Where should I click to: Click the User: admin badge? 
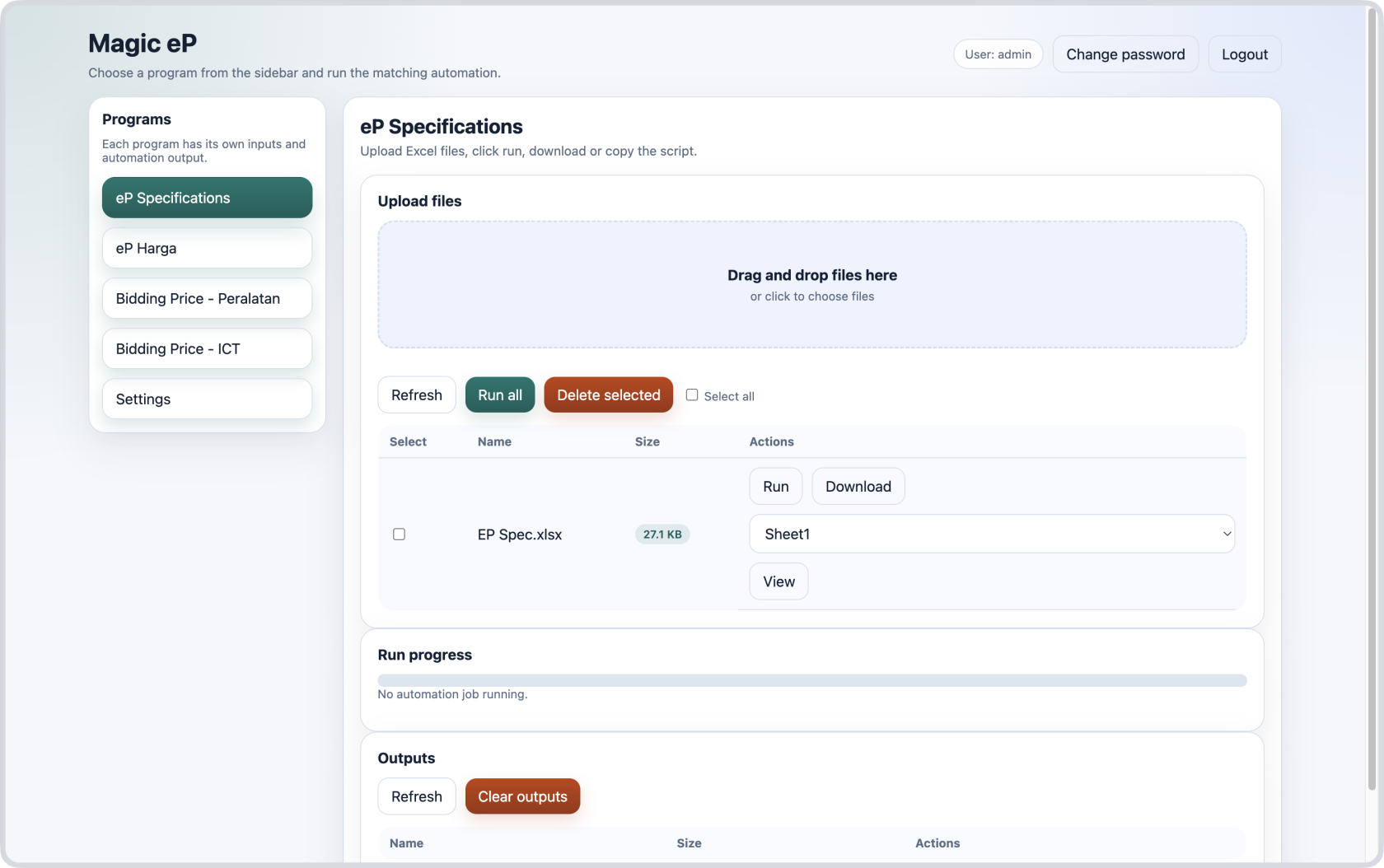(998, 54)
